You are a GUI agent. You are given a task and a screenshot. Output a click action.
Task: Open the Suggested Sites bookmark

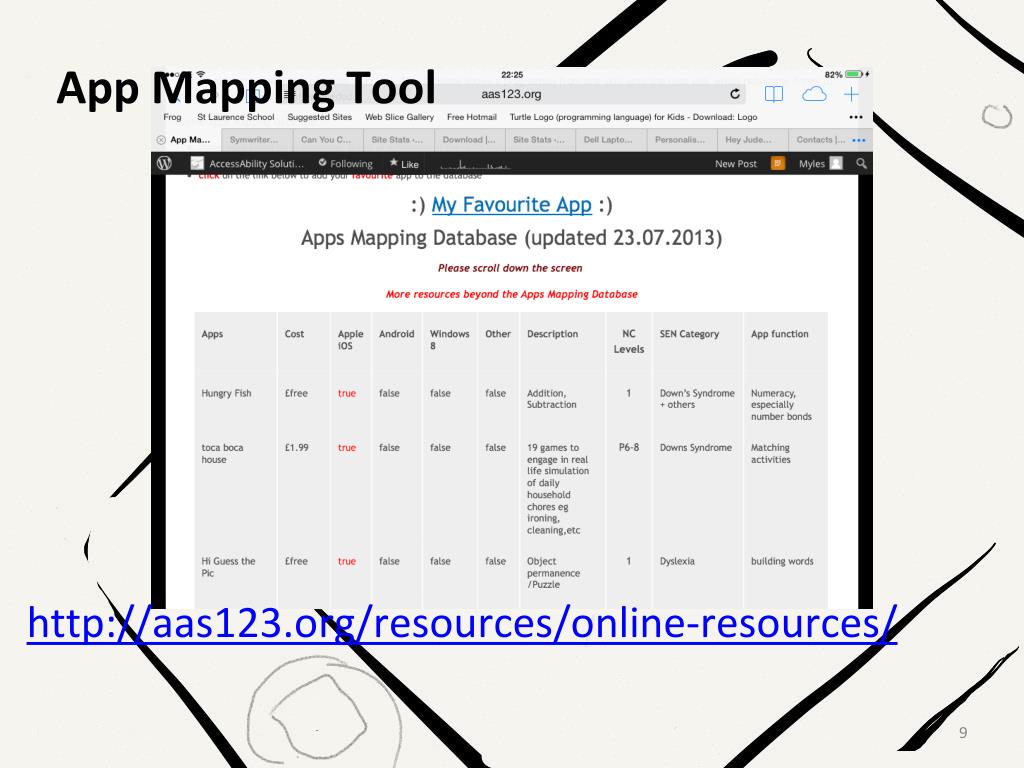(319, 117)
